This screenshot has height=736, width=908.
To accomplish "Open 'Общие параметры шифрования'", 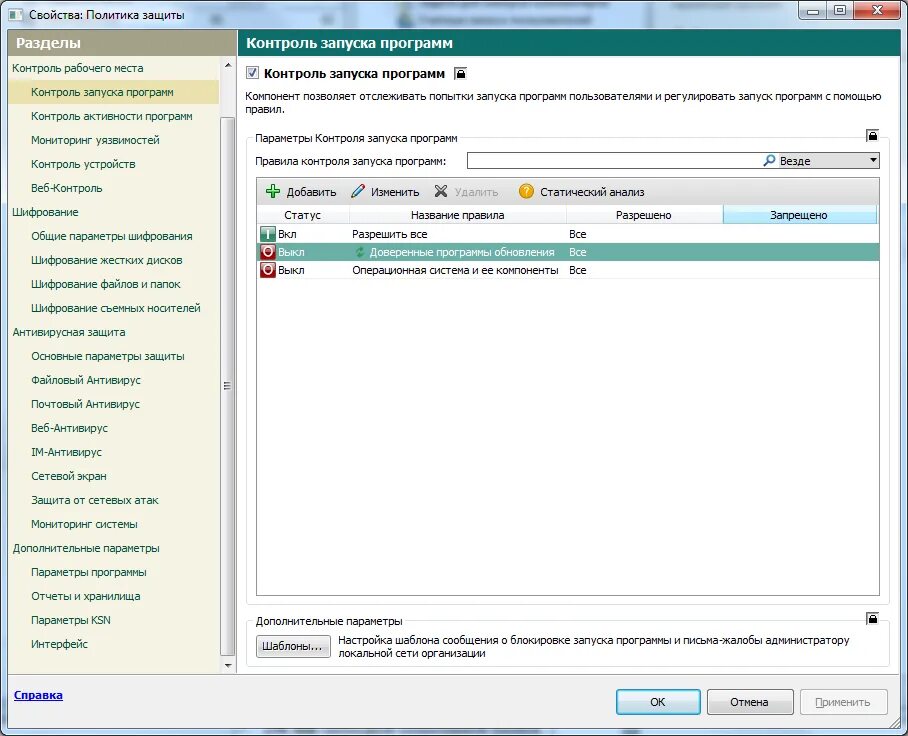I will [112, 236].
